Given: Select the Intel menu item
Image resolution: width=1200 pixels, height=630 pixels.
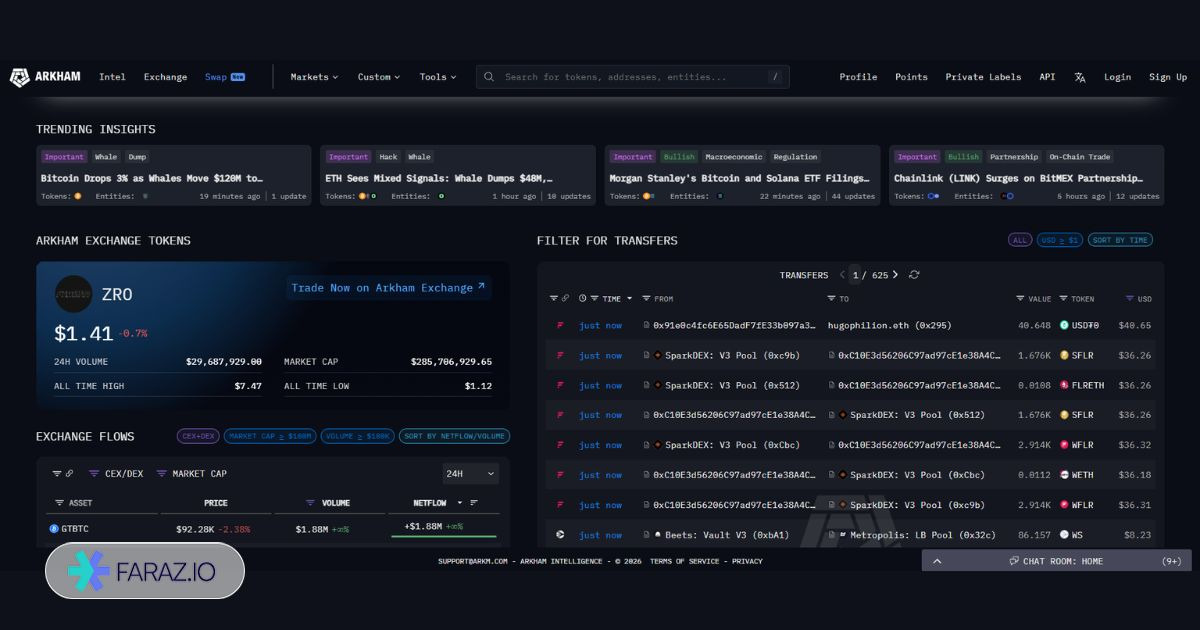Looking at the screenshot, I should tap(112, 77).
